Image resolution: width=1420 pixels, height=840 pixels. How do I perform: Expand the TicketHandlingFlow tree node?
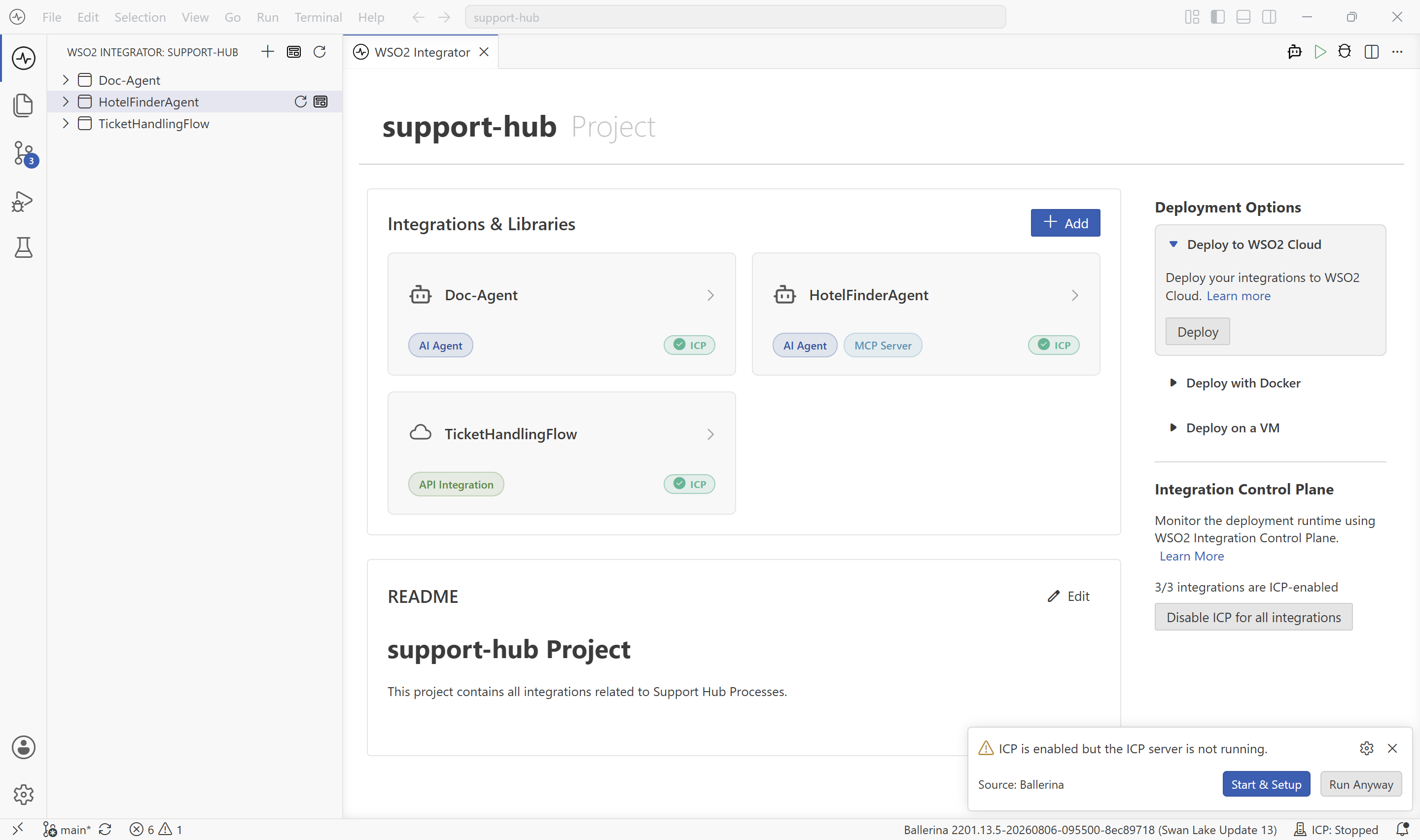pos(66,123)
